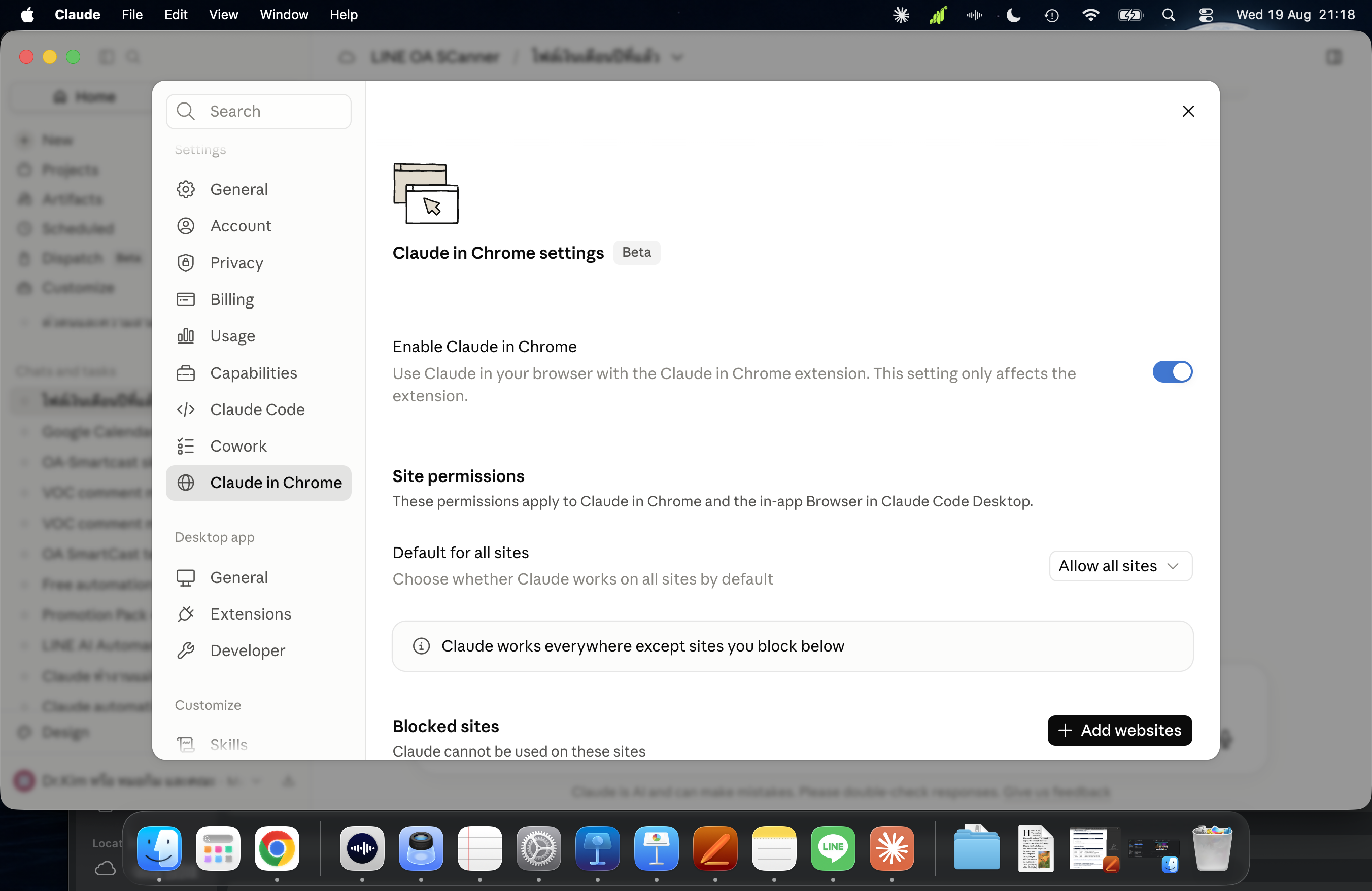Go to Billing settings
Viewport: 1372px width, 891px height.
[x=258, y=299]
